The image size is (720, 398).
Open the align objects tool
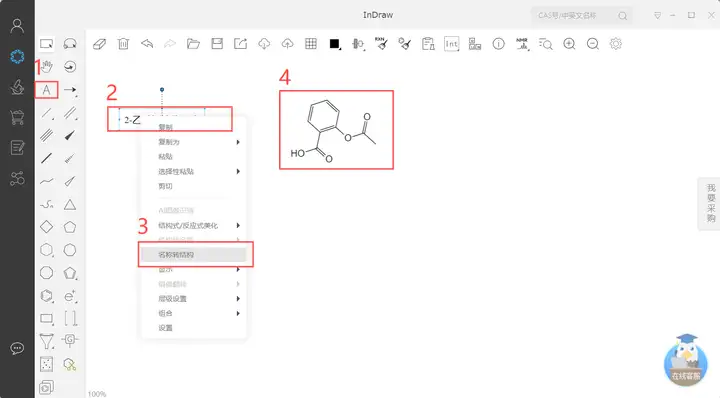[x=358, y=44]
